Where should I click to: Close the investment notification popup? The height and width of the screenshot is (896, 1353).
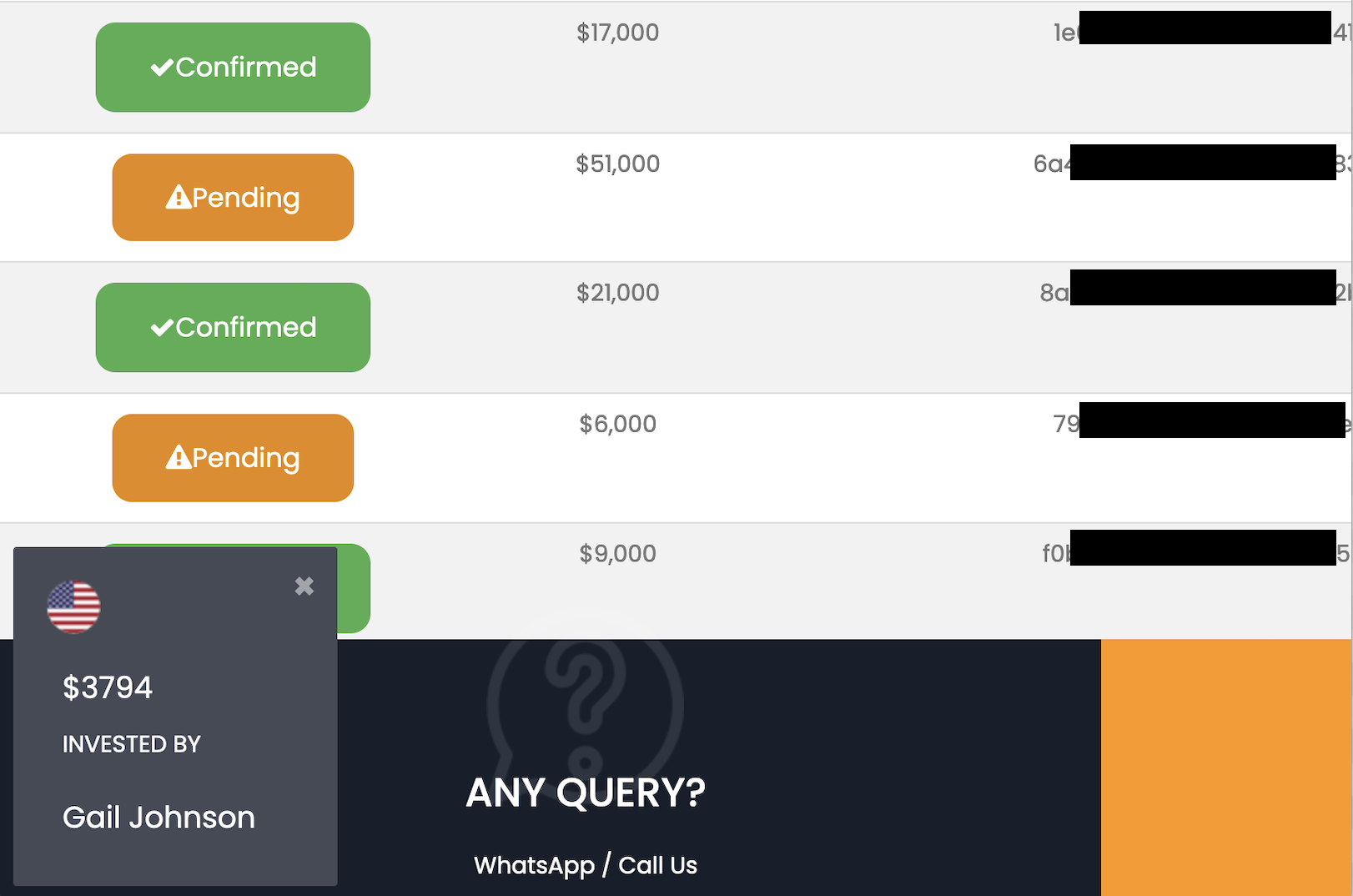click(x=304, y=586)
